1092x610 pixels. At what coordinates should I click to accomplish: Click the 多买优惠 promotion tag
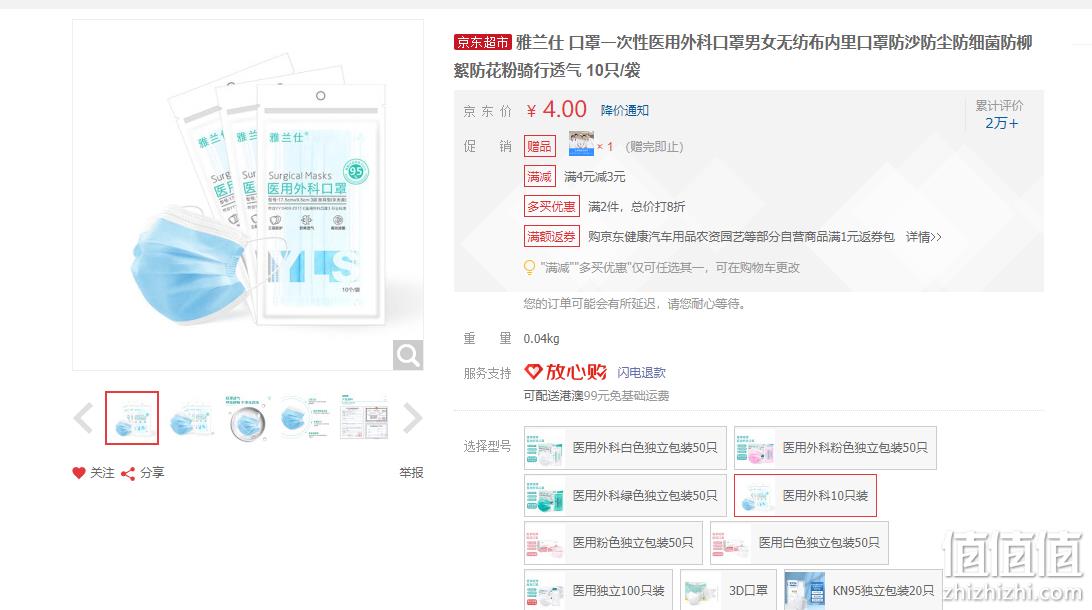point(552,207)
